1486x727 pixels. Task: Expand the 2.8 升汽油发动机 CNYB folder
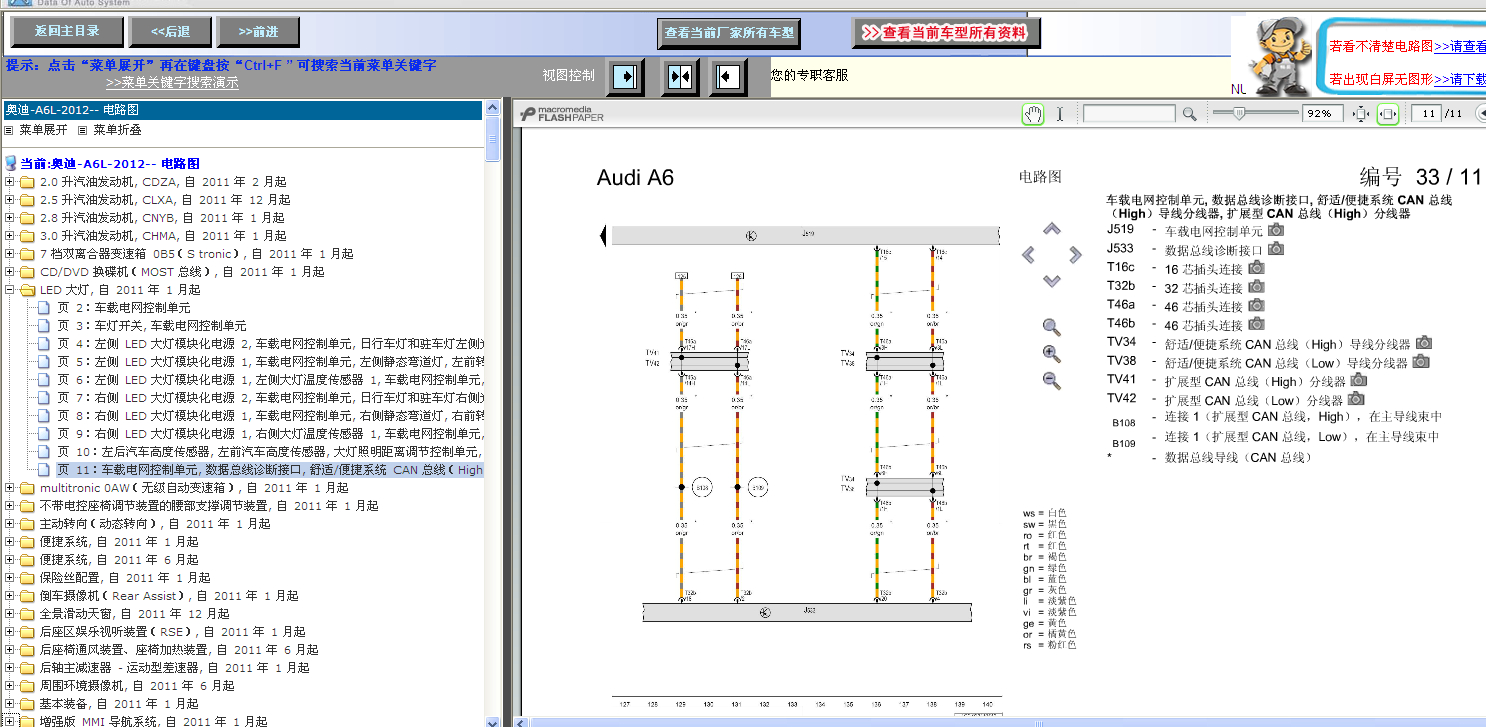(x=11, y=218)
